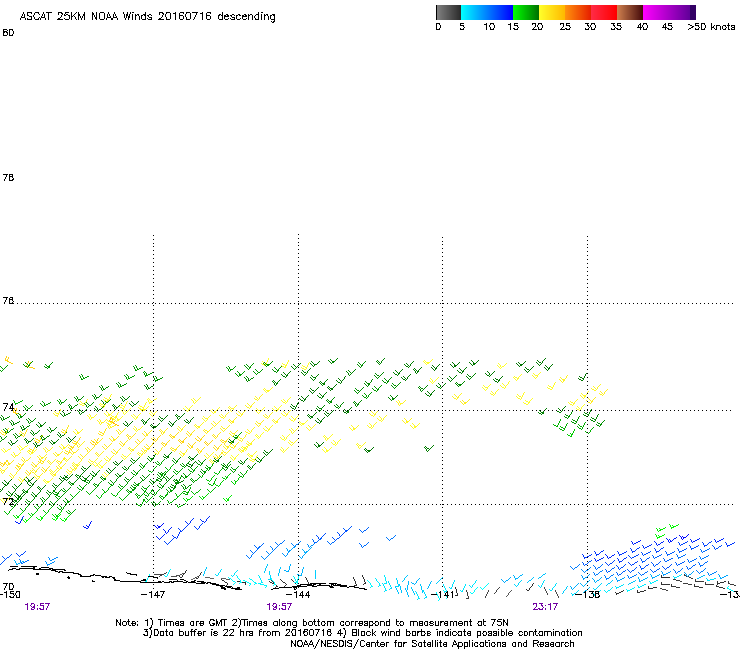This screenshot has width=740, height=650.
Task: Click the purple "23:17" pass time label
Action: (545, 607)
